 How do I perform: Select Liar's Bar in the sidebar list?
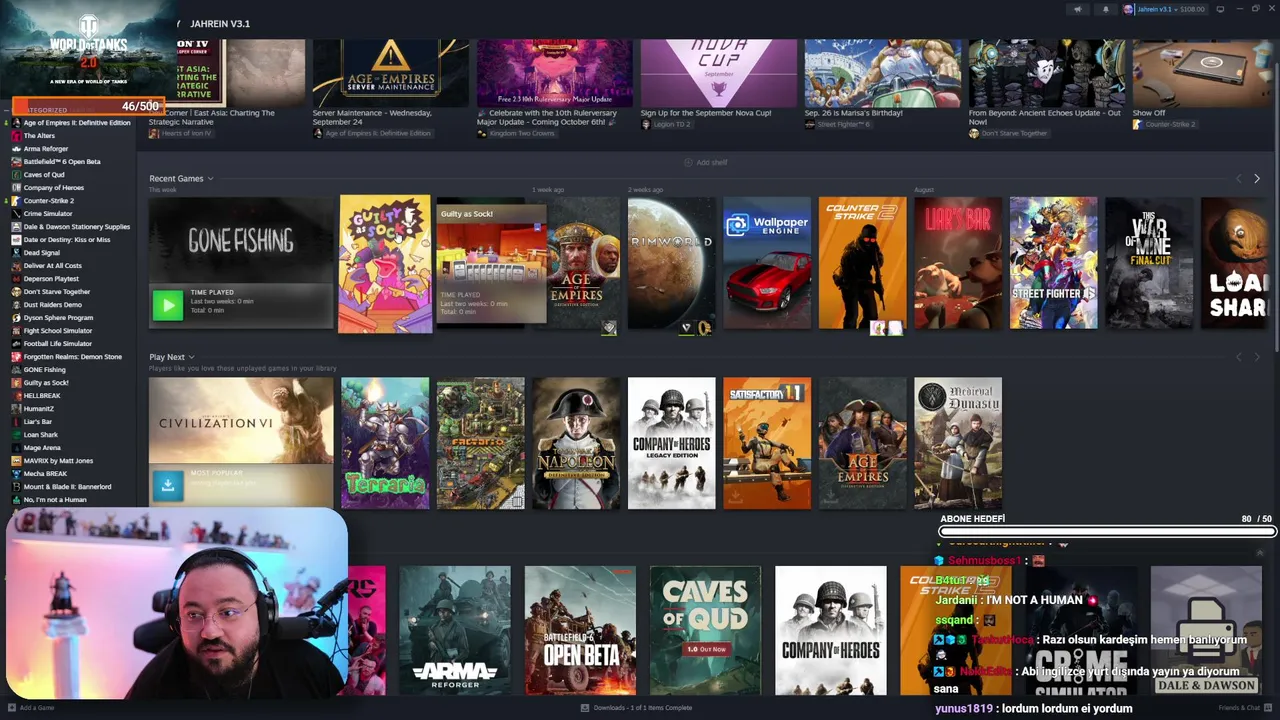point(38,422)
